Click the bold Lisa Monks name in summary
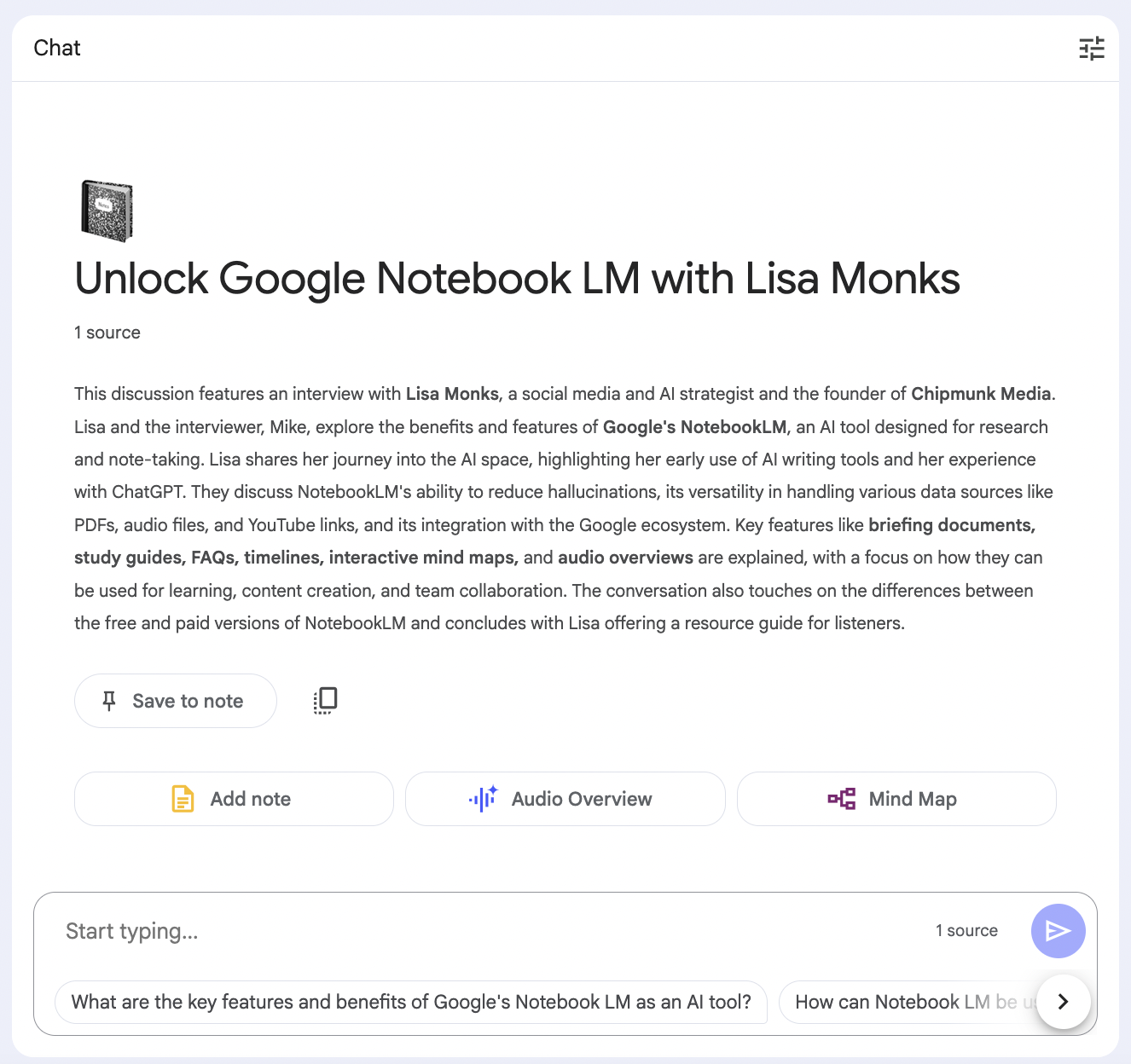The height and width of the screenshot is (1064, 1131). click(452, 394)
